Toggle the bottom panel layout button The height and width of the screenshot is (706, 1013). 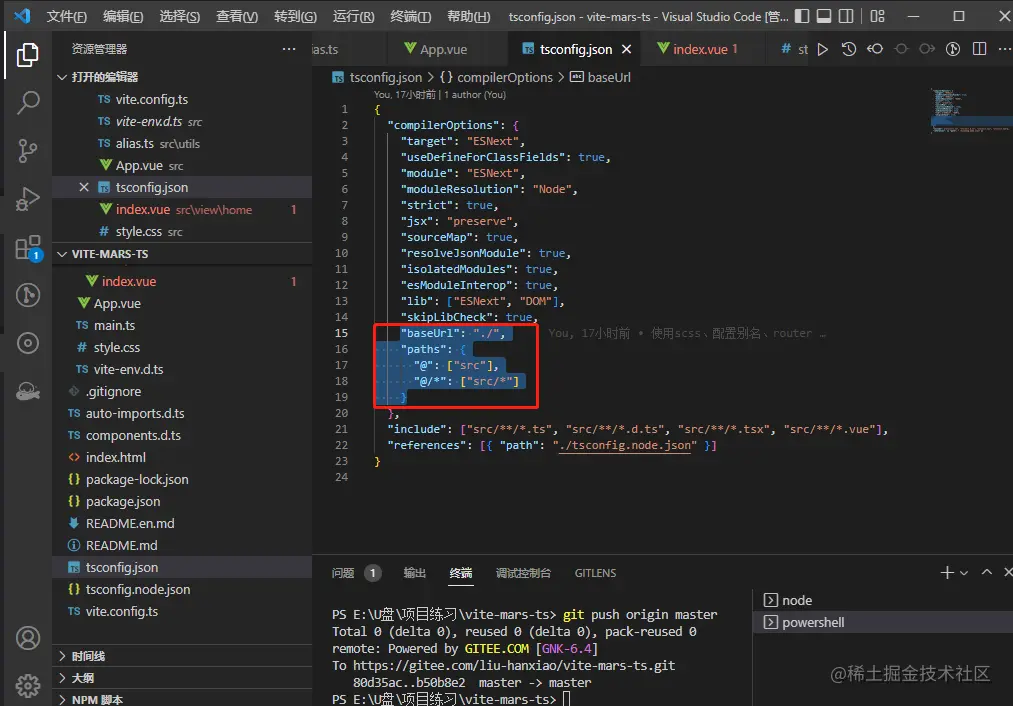coord(823,17)
